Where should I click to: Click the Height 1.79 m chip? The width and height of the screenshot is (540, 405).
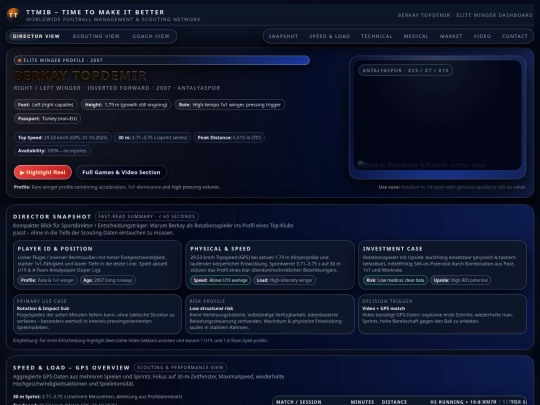pyautogui.click(x=126, y=105)
